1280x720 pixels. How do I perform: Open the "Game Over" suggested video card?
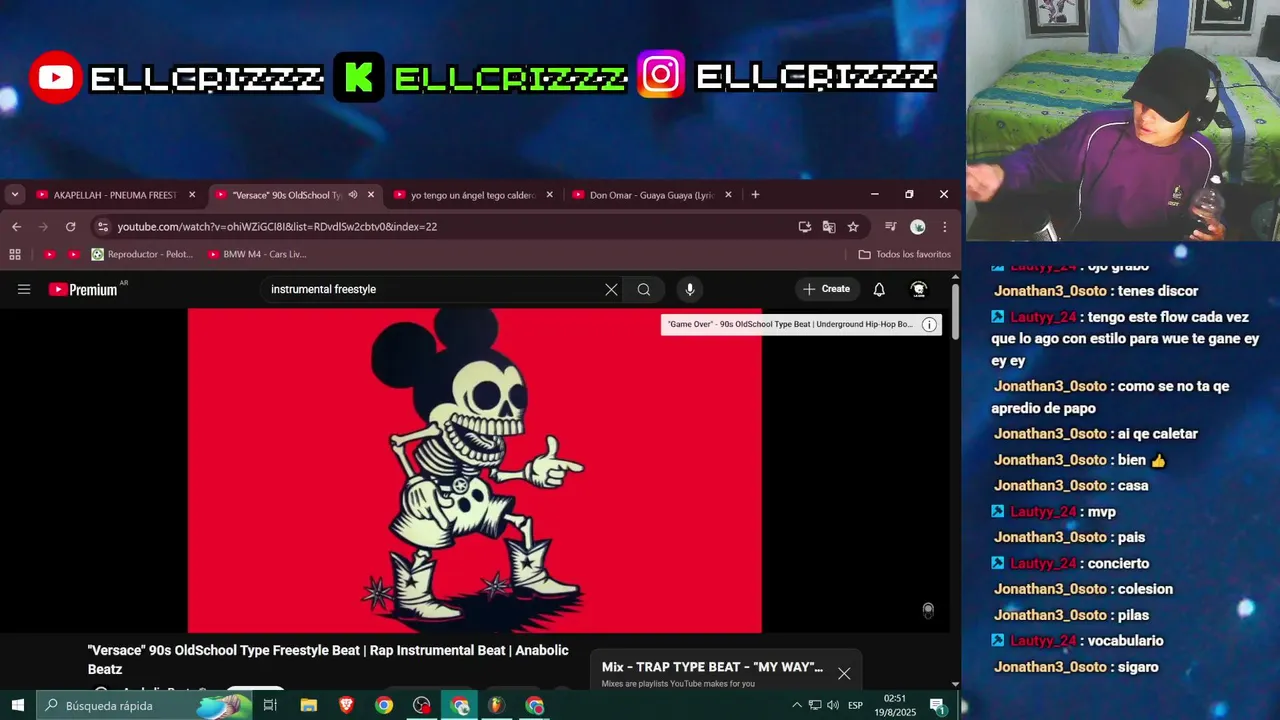pyautogui.click(x=790, y=324)
